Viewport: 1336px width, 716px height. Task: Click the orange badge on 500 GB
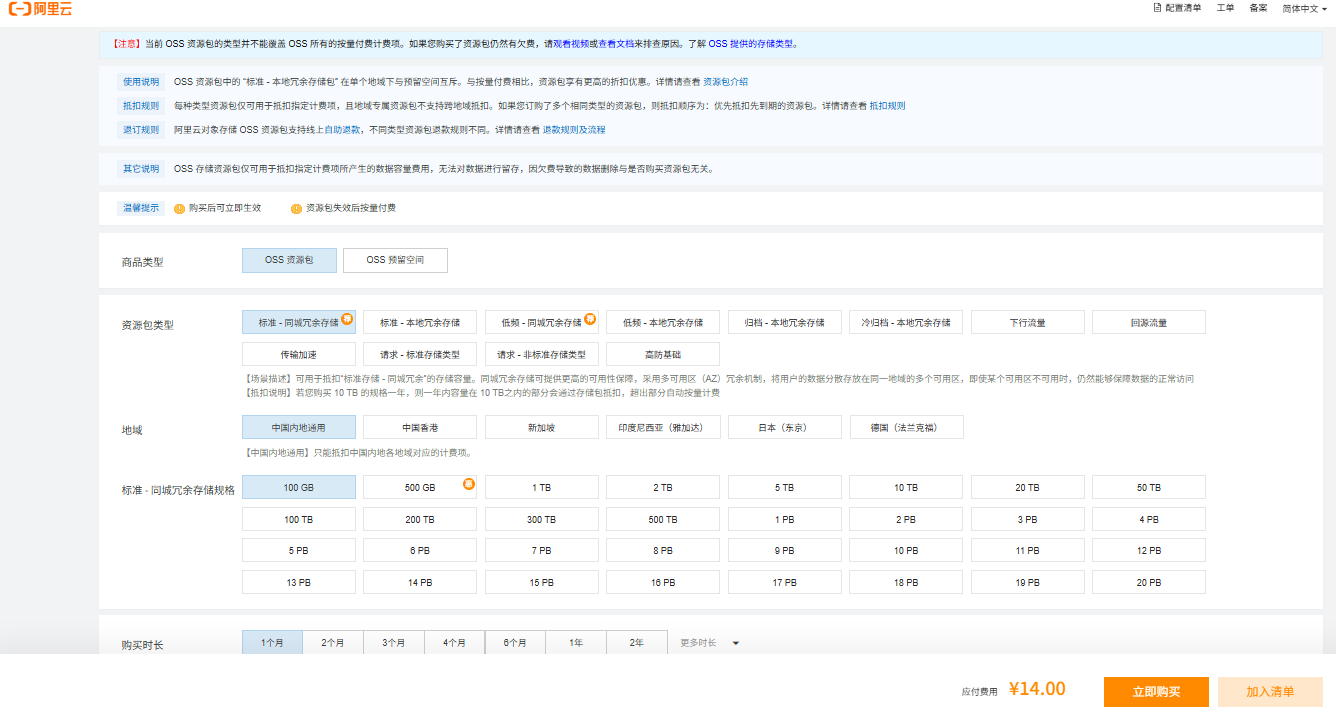pos(469,484)
